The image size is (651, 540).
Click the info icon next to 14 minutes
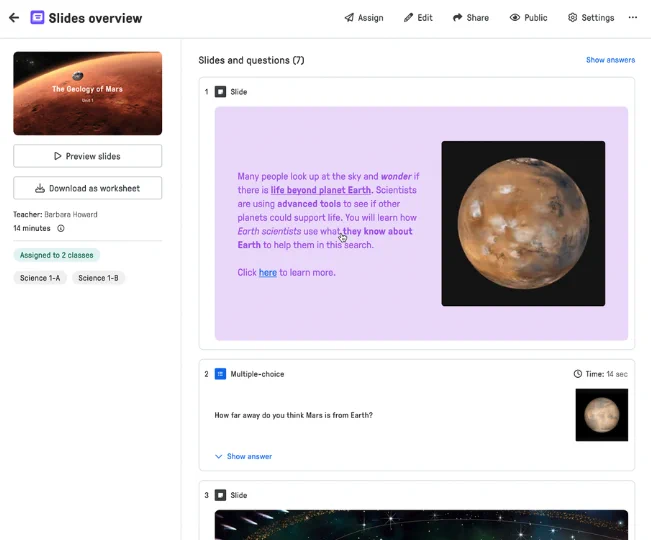61,228
